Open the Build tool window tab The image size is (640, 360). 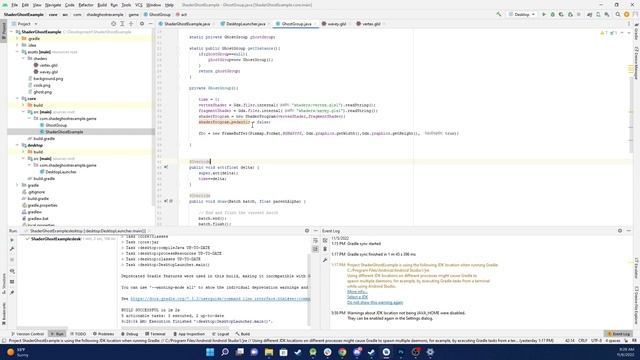pos(243,334)
